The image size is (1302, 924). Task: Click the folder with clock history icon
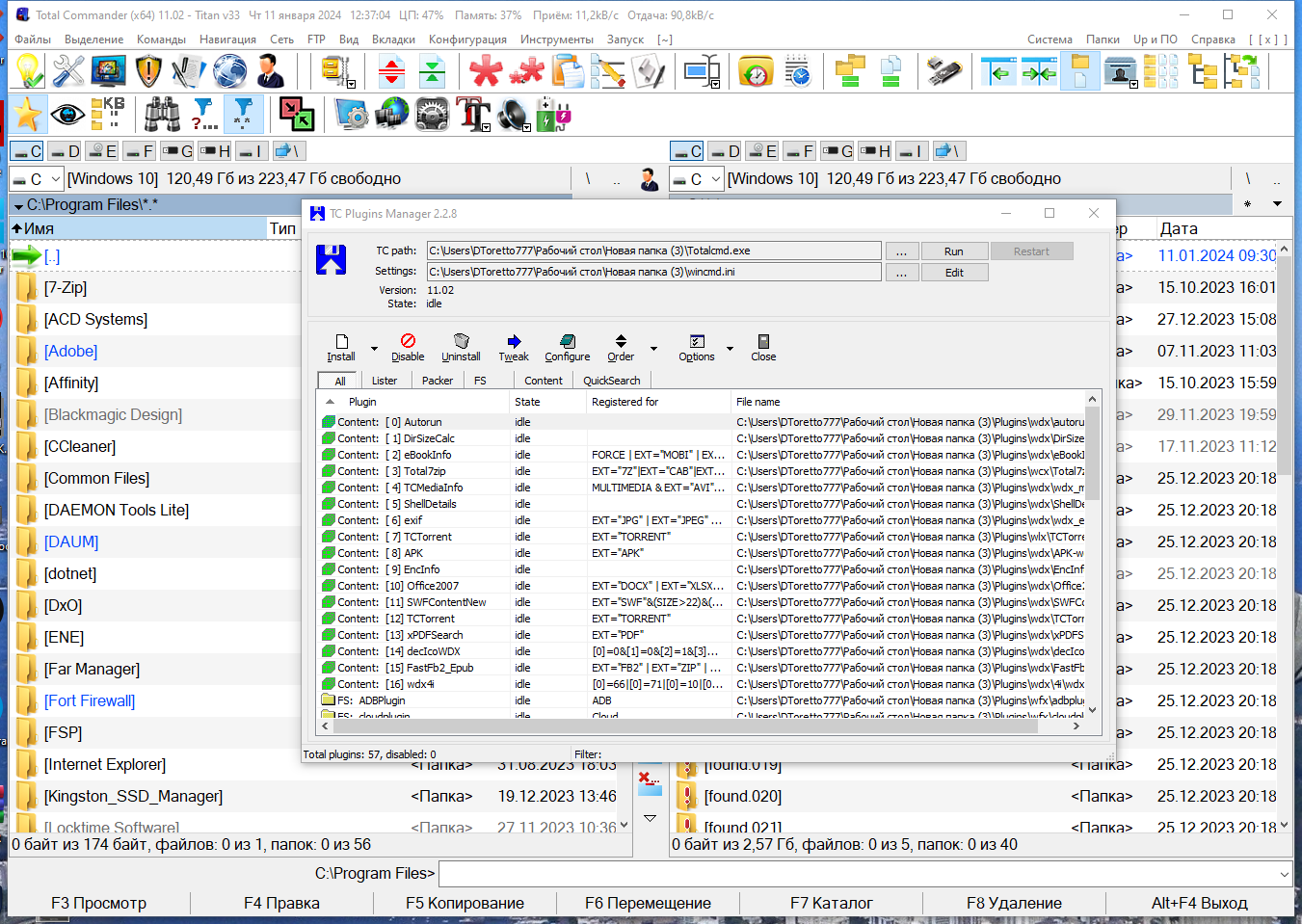(757, 71)
